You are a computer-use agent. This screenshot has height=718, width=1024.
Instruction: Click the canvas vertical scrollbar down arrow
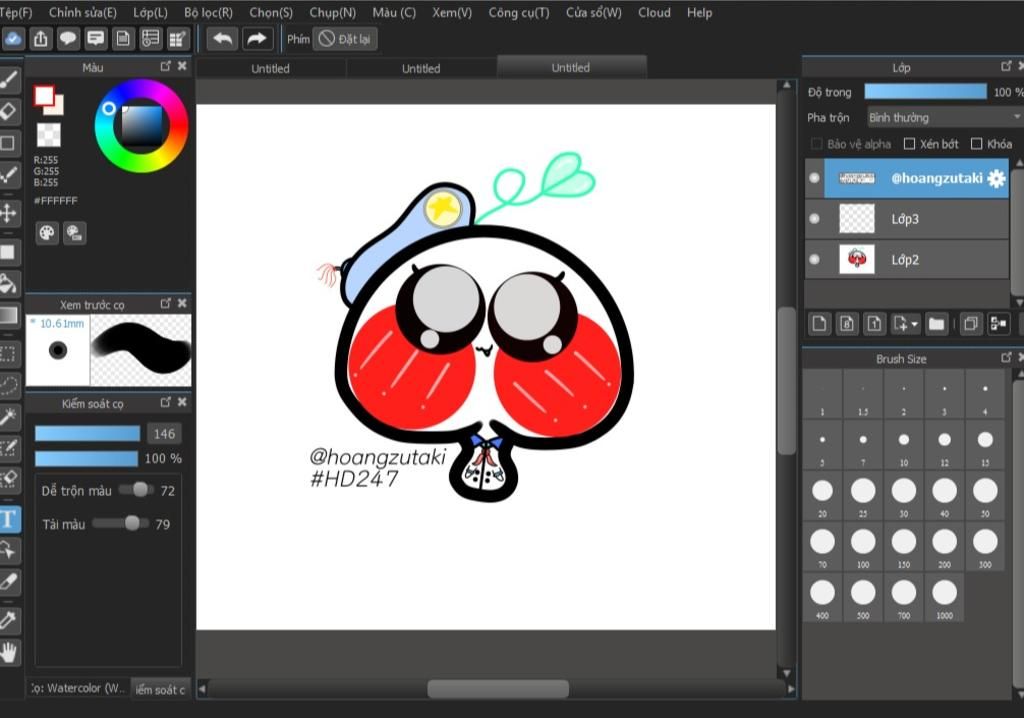tap(787, 673)
